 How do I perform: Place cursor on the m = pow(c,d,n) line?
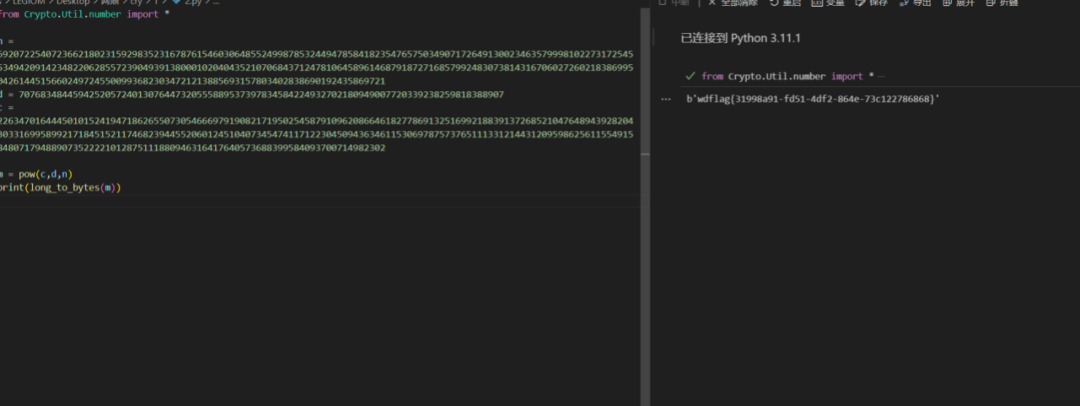click(38, 174)
